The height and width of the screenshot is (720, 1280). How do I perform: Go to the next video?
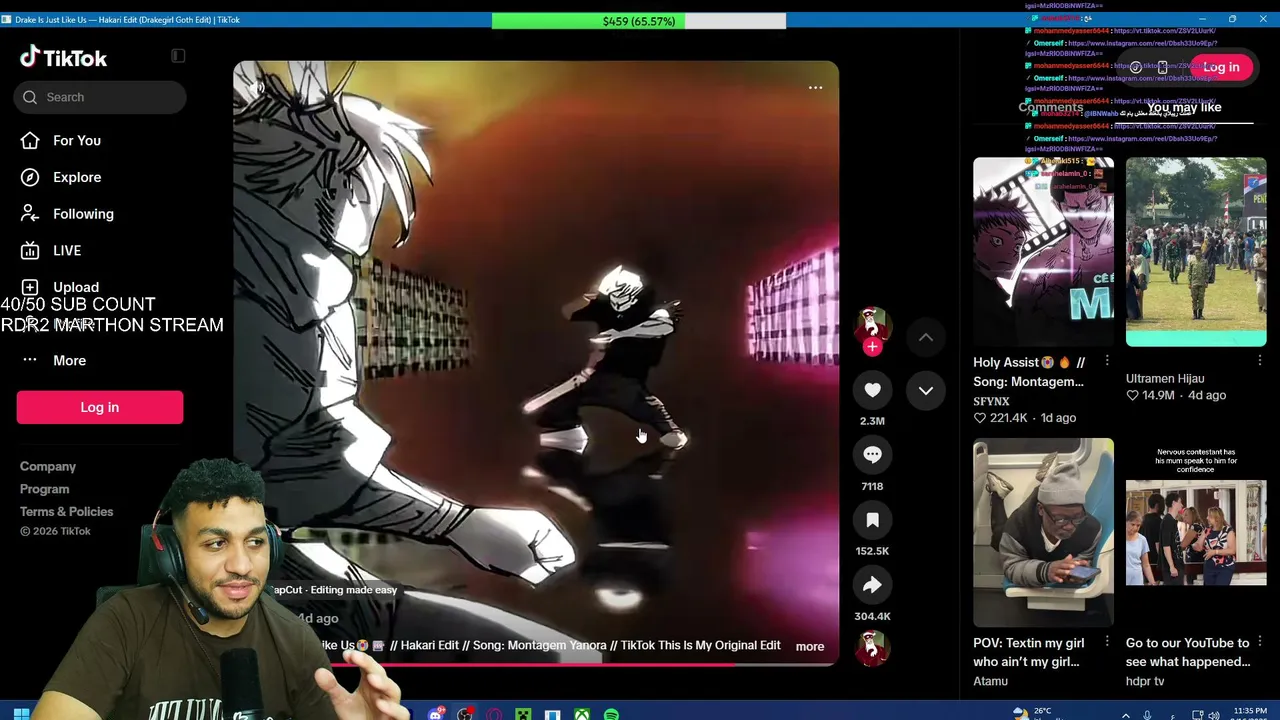926,390
